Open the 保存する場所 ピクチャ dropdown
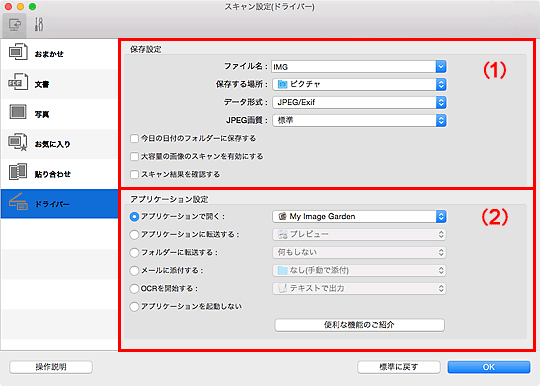This screenshot has height=386, width=540. [359, 84]
